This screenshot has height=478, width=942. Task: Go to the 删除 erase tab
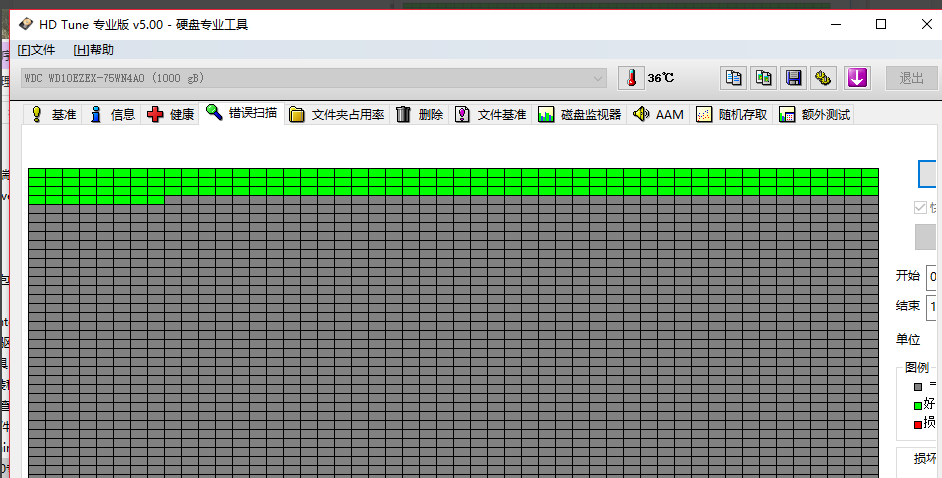pyautogui.click(x=420, y=115)
